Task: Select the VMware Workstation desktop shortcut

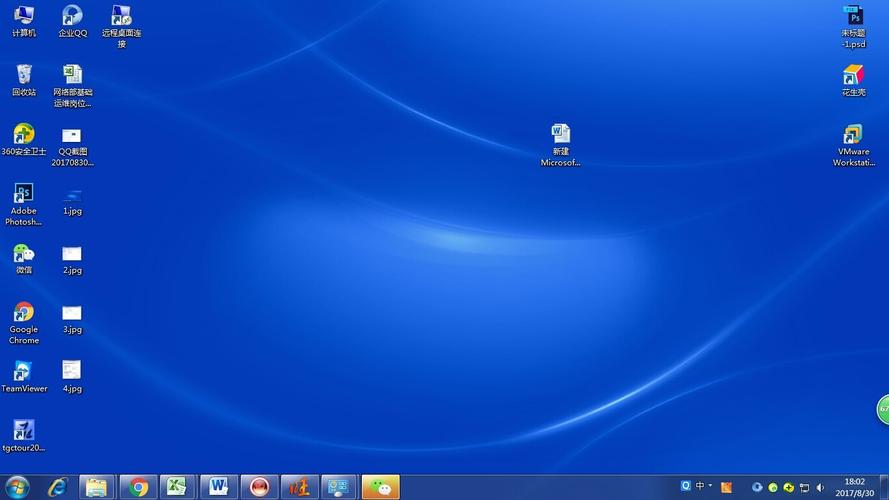Action: click(853, 136)
